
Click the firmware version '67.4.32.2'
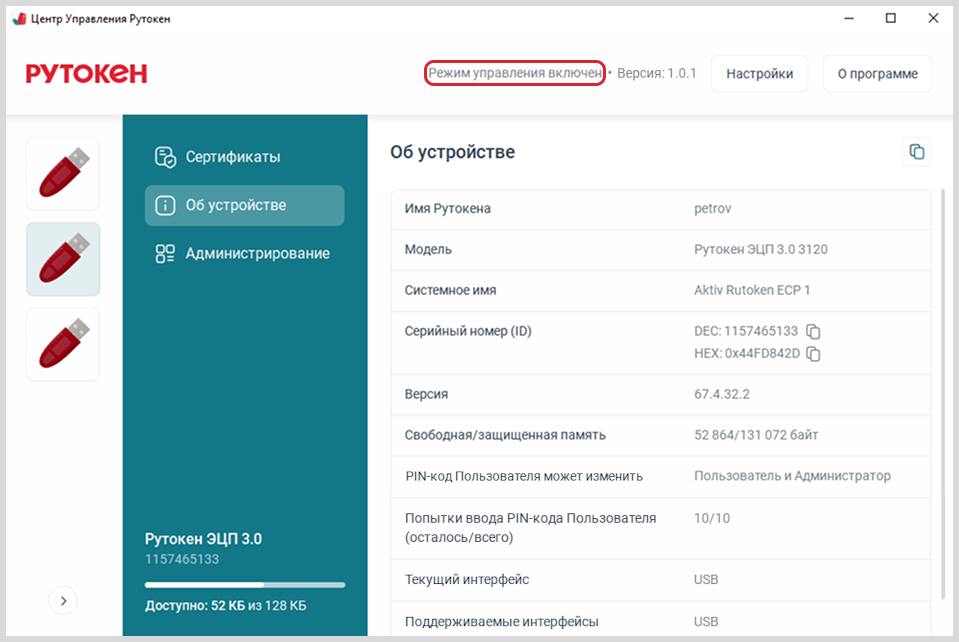(x=722, y=394)
